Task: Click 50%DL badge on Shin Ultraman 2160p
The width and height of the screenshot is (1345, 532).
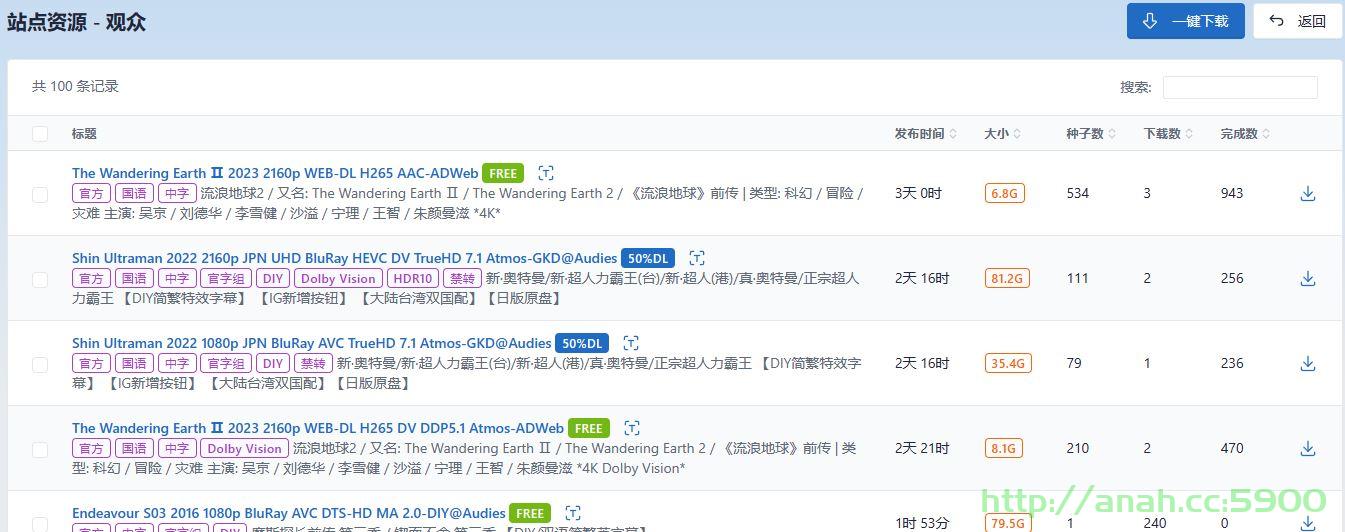Action: pyautogui.click(x=649, y=258)
